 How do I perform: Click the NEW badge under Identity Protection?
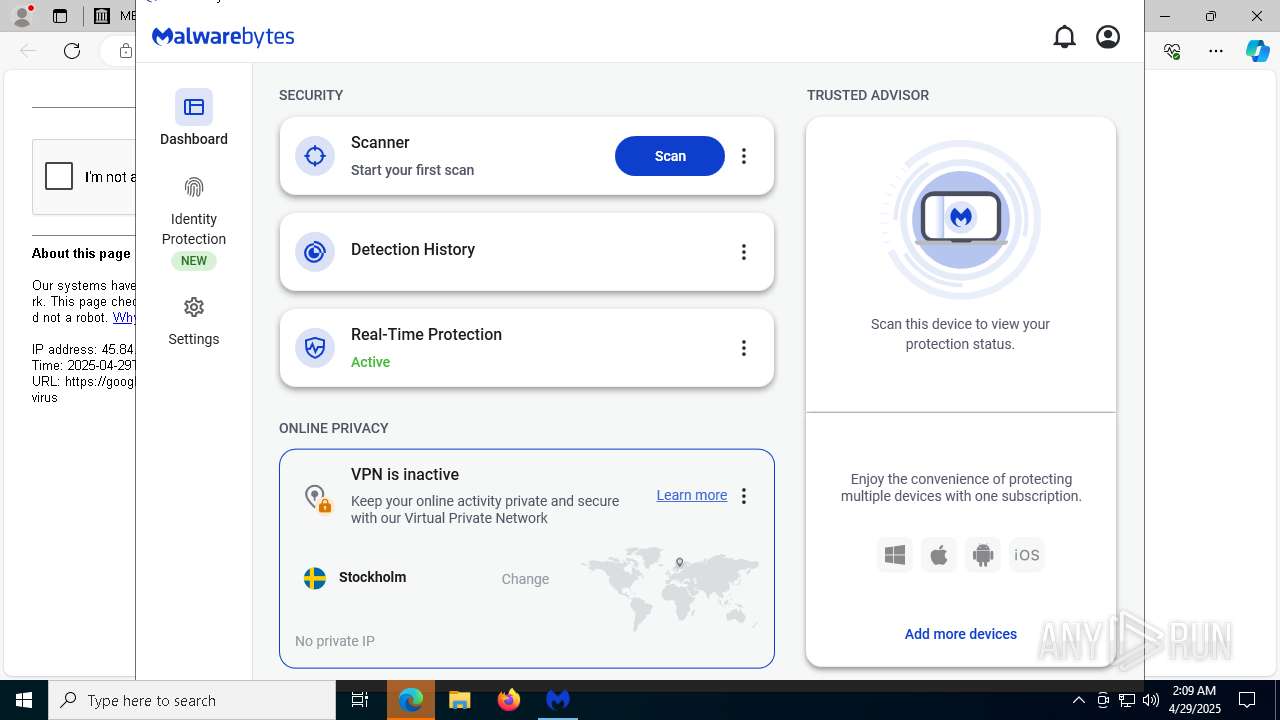[x=194, y=261]
